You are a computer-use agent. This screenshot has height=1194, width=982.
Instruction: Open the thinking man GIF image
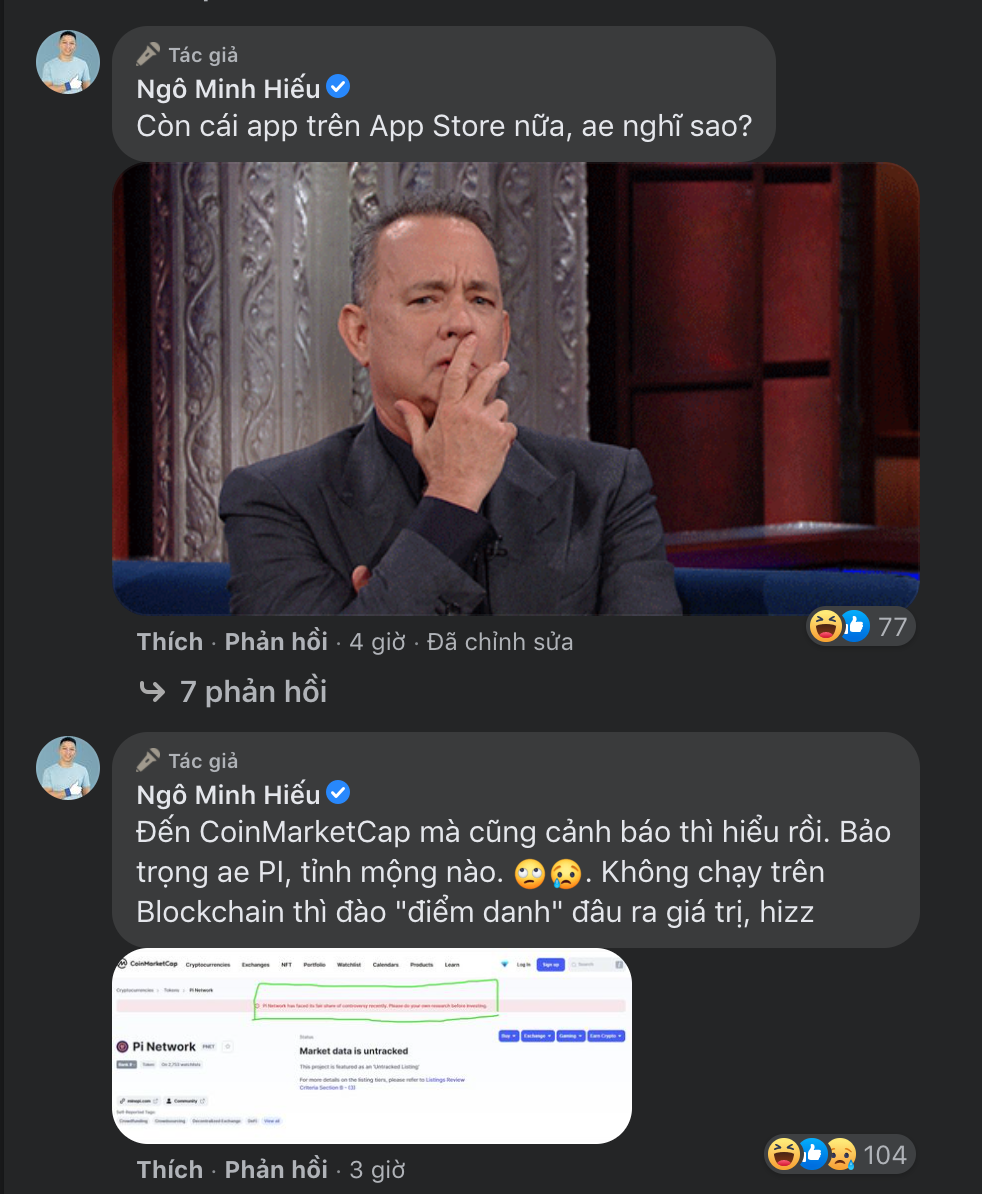(515, 388)
